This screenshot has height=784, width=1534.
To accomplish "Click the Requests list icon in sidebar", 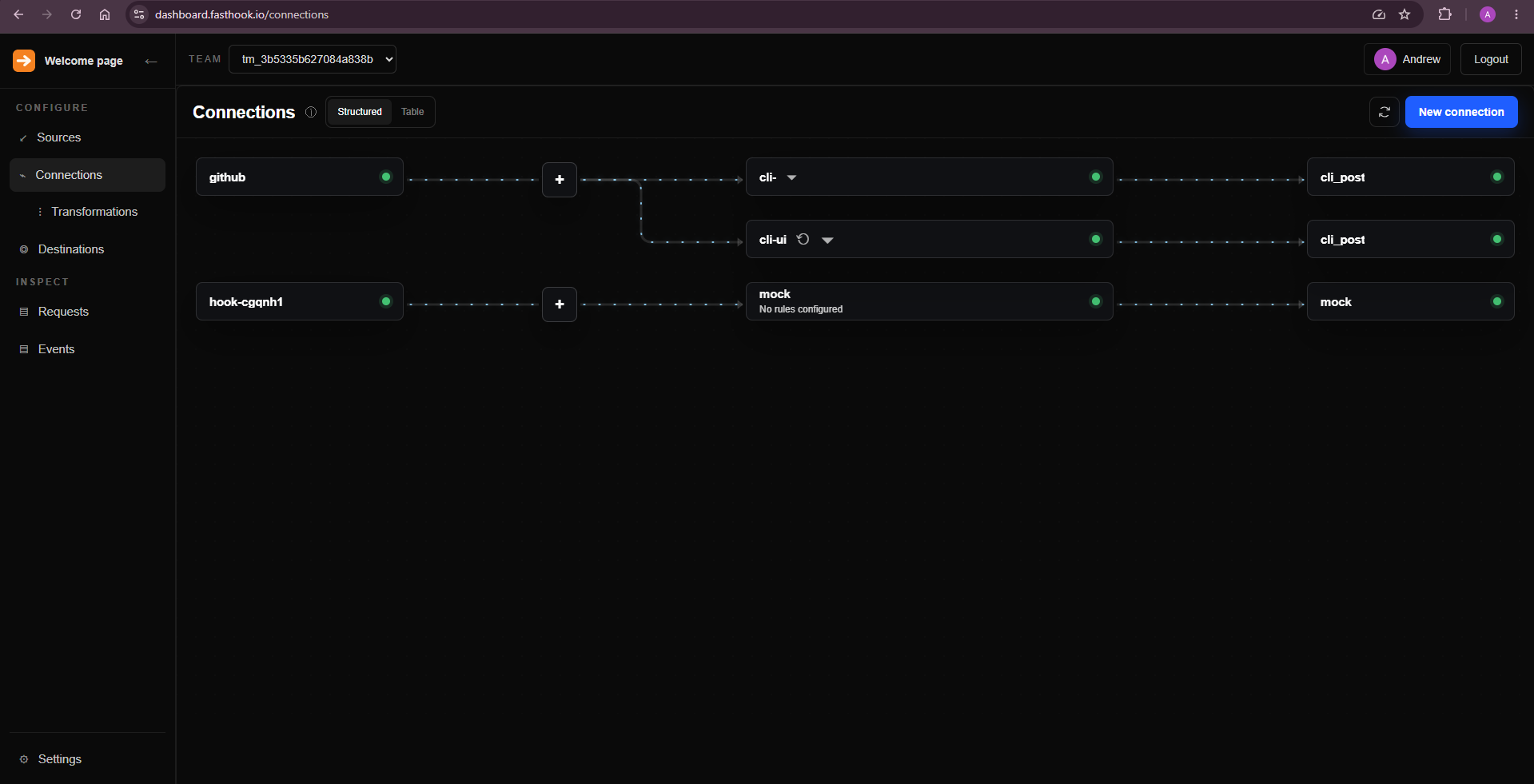I will point(24,312).
